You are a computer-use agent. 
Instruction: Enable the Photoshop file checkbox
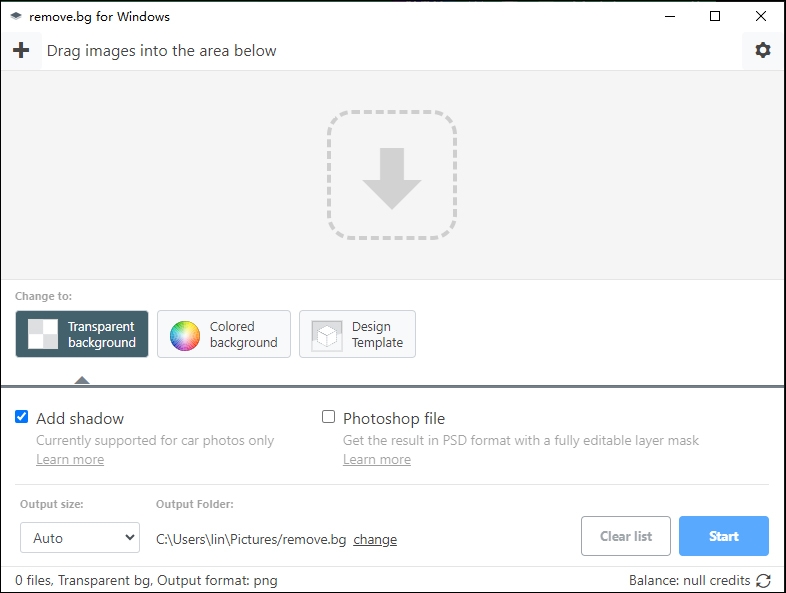328,417
